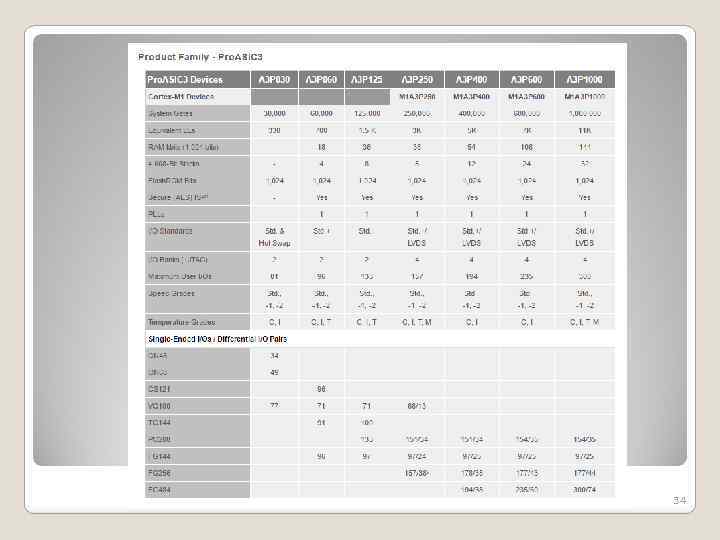Click the QN68 value 49
Screen dimensions: 720x540
click(274, 372)
